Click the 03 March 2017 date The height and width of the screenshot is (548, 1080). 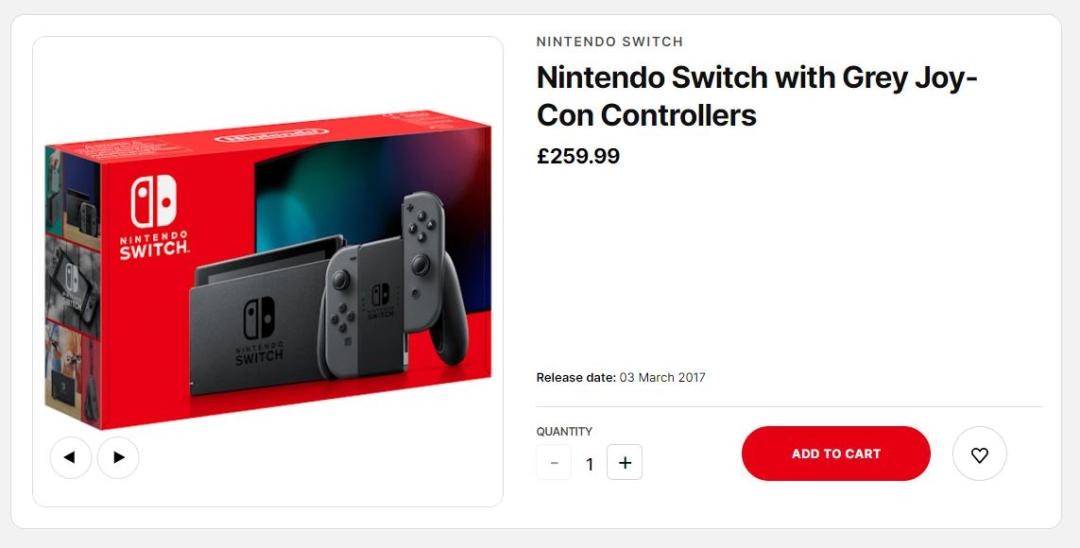pos(662,378)
